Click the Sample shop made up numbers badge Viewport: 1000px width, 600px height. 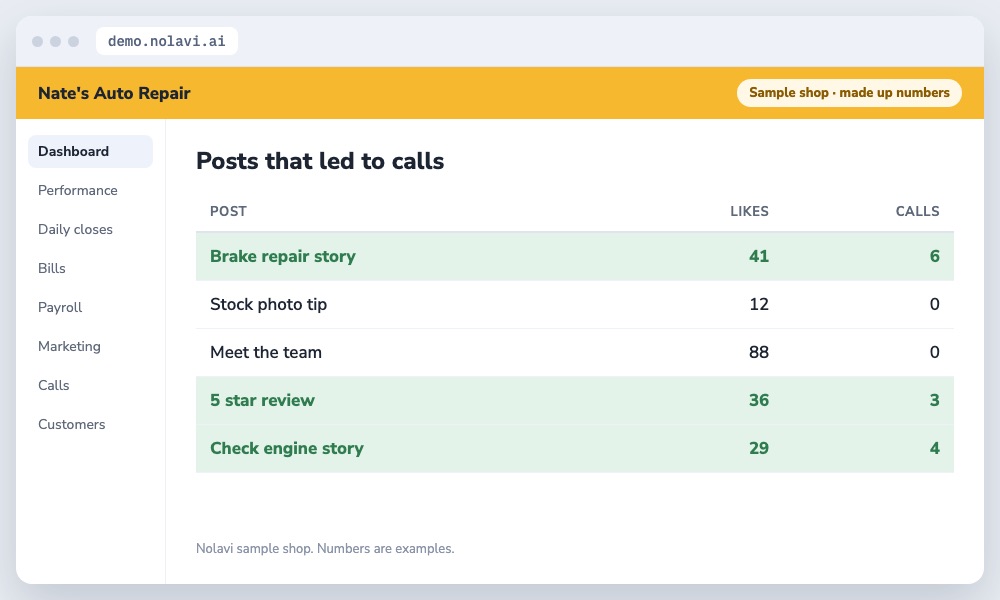[x=849, y=92]
